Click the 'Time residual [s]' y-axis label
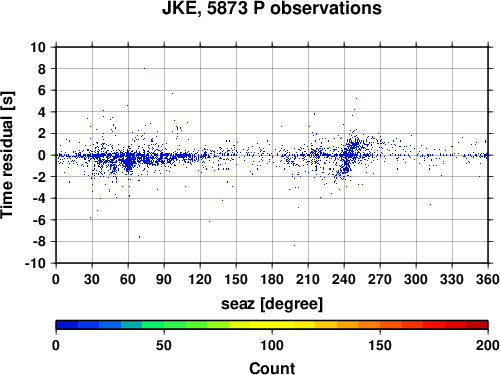The height and width of the screenshot is (375, 500). click(x=7, y=155)
